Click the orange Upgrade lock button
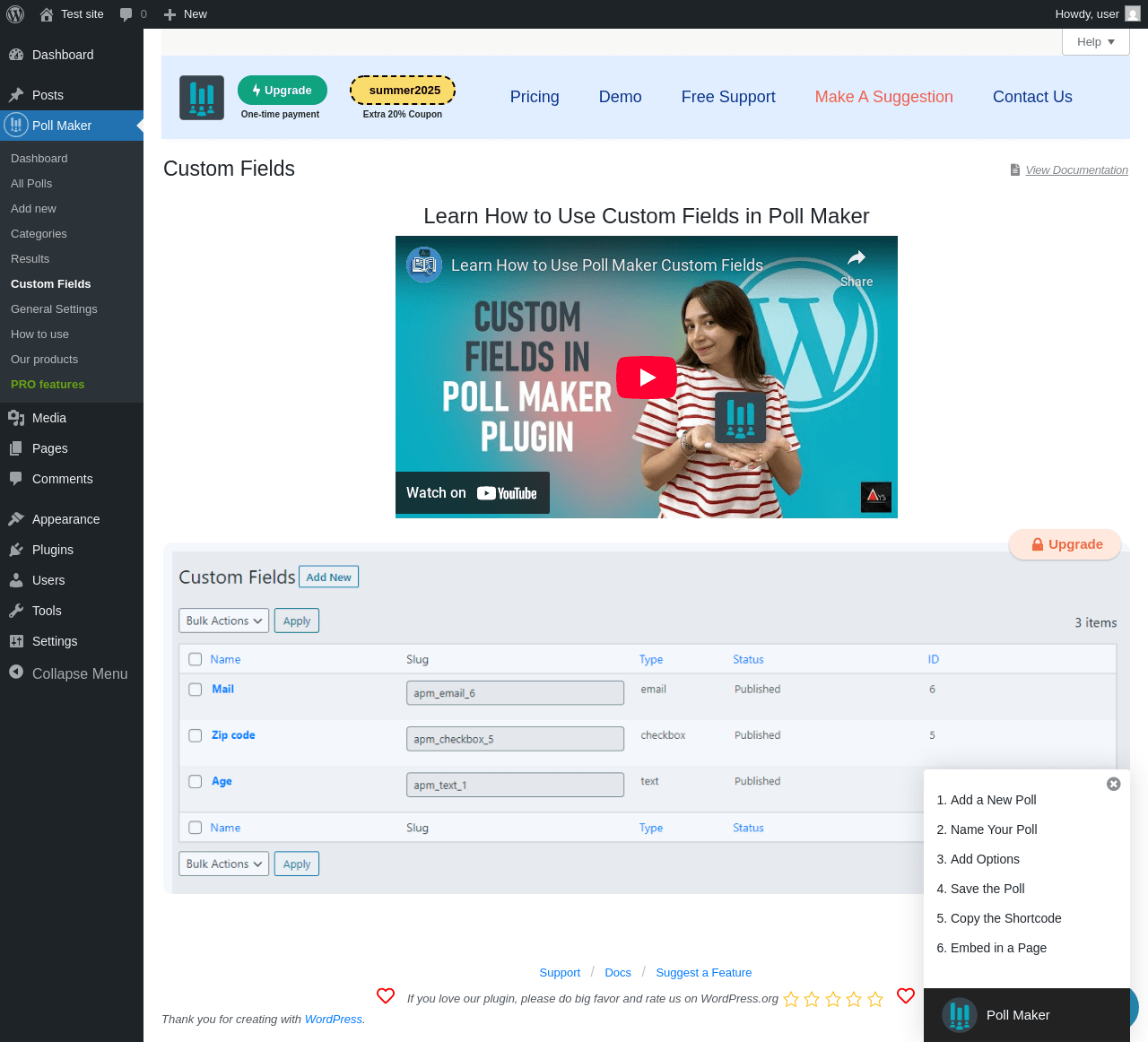This screenshot has height=1042, width=1148. [x=1065, y=544]
